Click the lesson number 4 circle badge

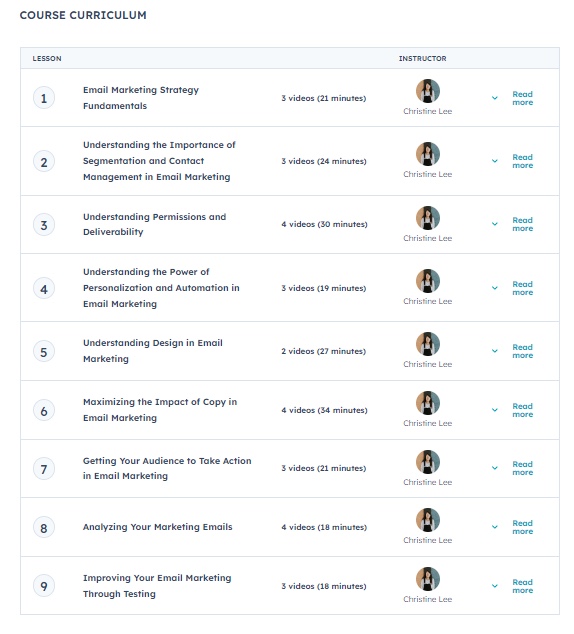pyautogui.click(x=44, y=289)
